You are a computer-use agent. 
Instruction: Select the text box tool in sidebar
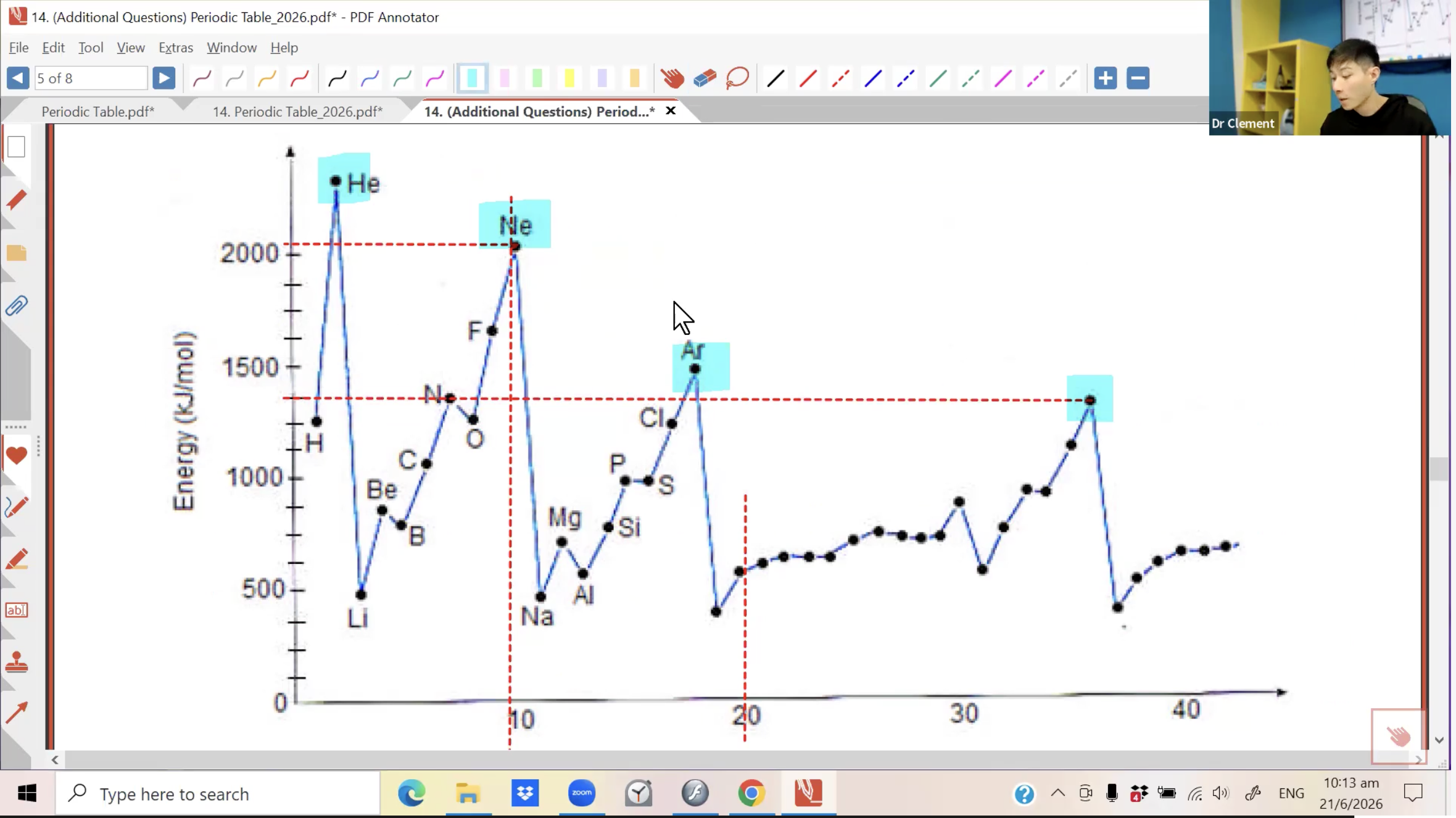click(17, 610)
